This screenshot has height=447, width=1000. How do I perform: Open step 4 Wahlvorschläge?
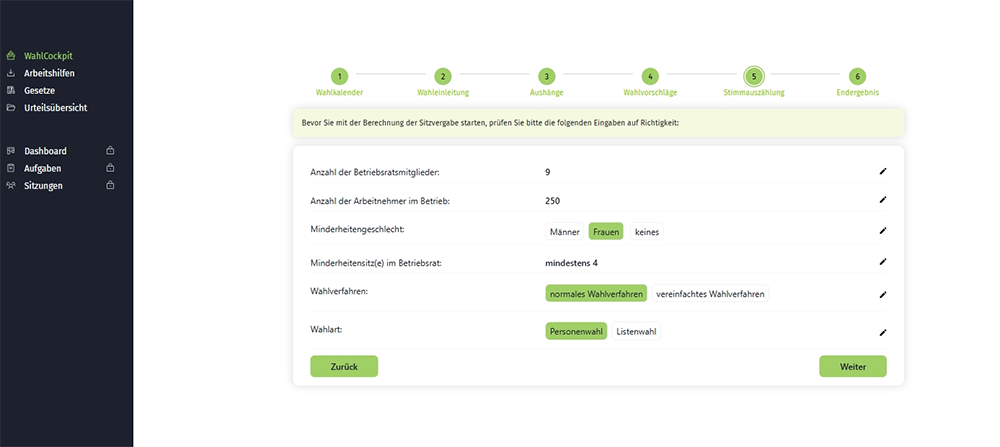coord(650,77)
